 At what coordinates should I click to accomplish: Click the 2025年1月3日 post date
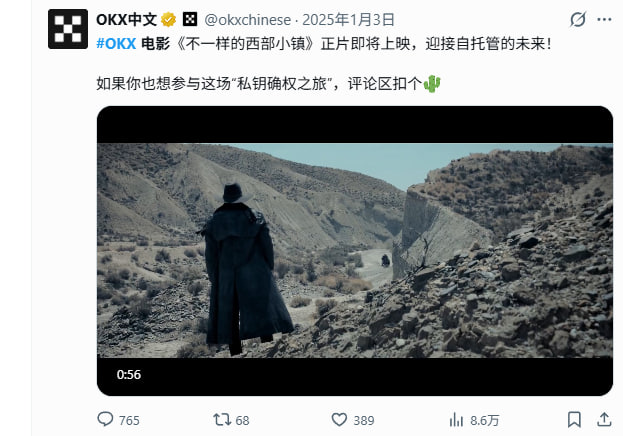(348, 19)
